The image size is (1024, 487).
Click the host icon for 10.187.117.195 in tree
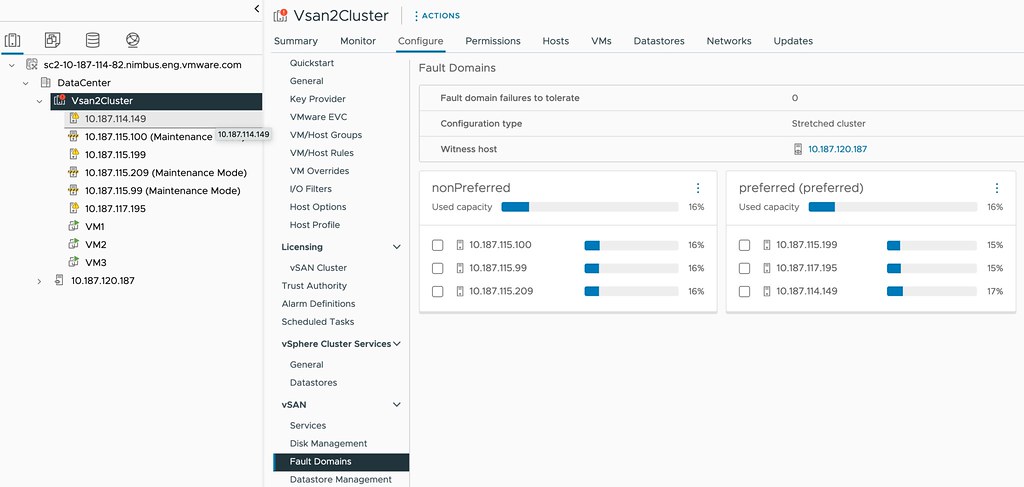tap(74, 208)
